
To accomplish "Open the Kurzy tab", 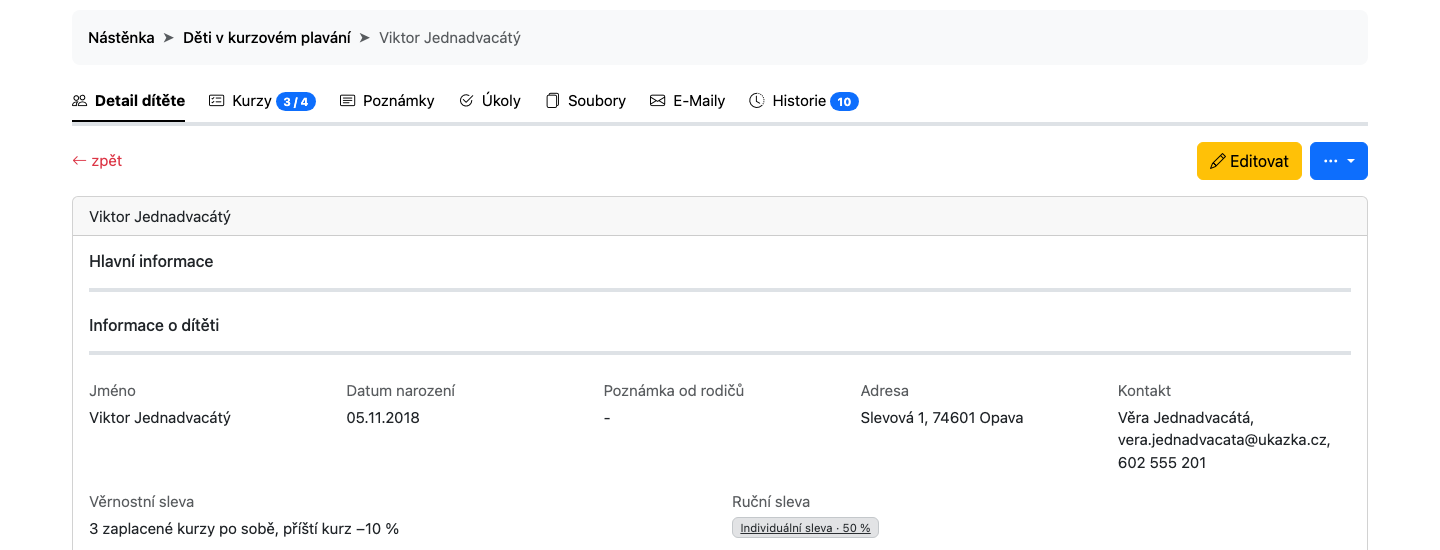I will pos(262,101).
